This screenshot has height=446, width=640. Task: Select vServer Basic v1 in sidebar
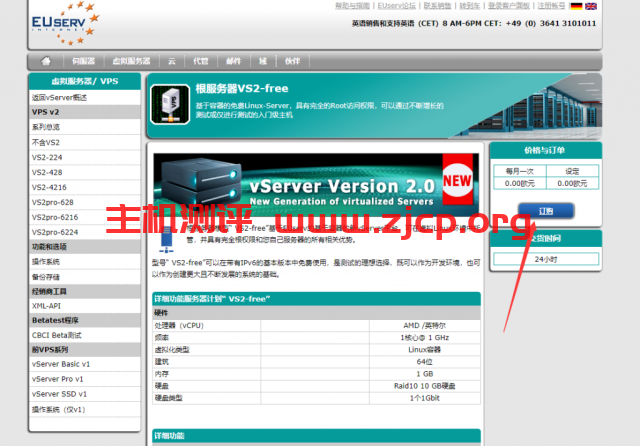(61, 364)
